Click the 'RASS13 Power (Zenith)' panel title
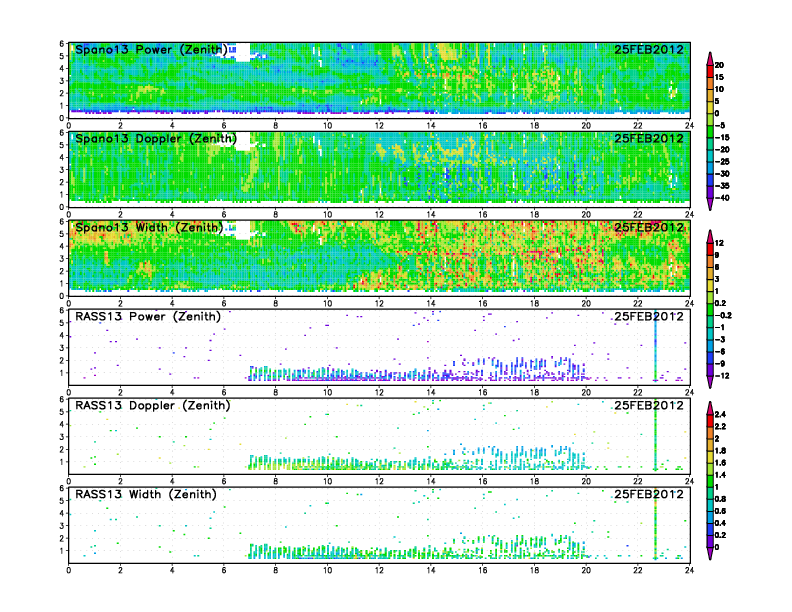This screenshot has width=792, height=612. tap(148, 316)
